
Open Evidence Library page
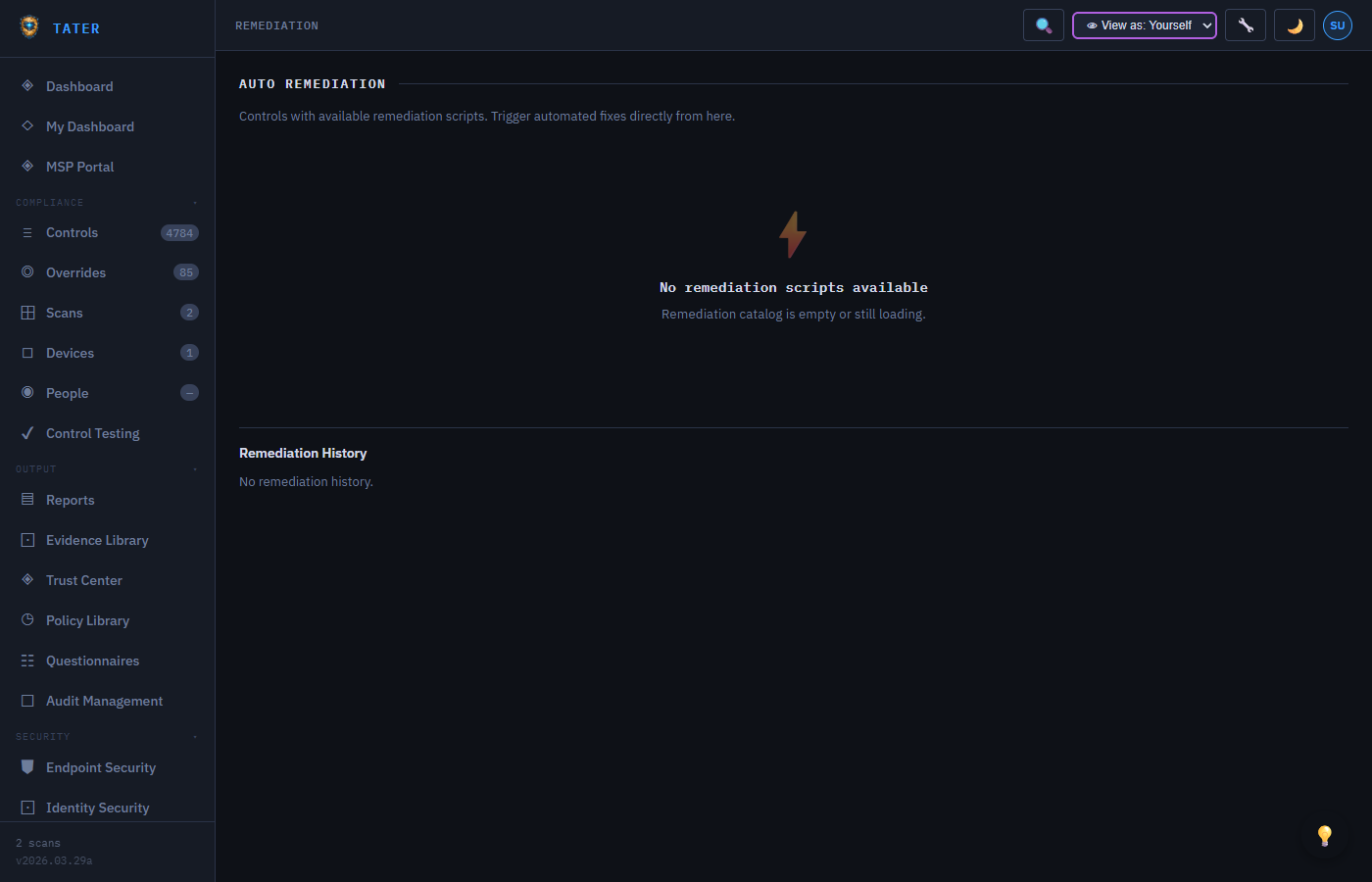click(x=97, y=540)
